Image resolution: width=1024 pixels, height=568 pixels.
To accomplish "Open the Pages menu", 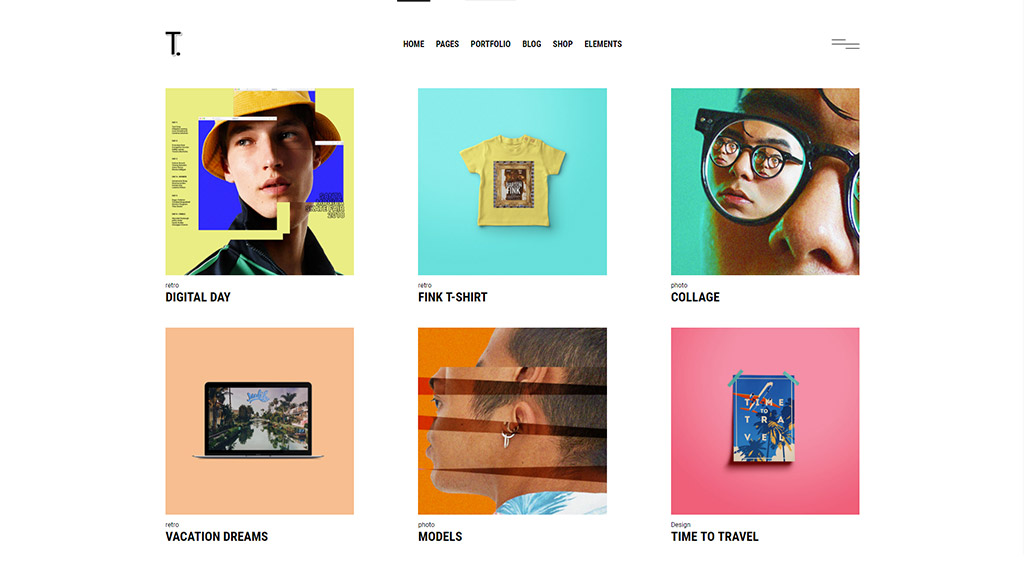I will [447, 44].
